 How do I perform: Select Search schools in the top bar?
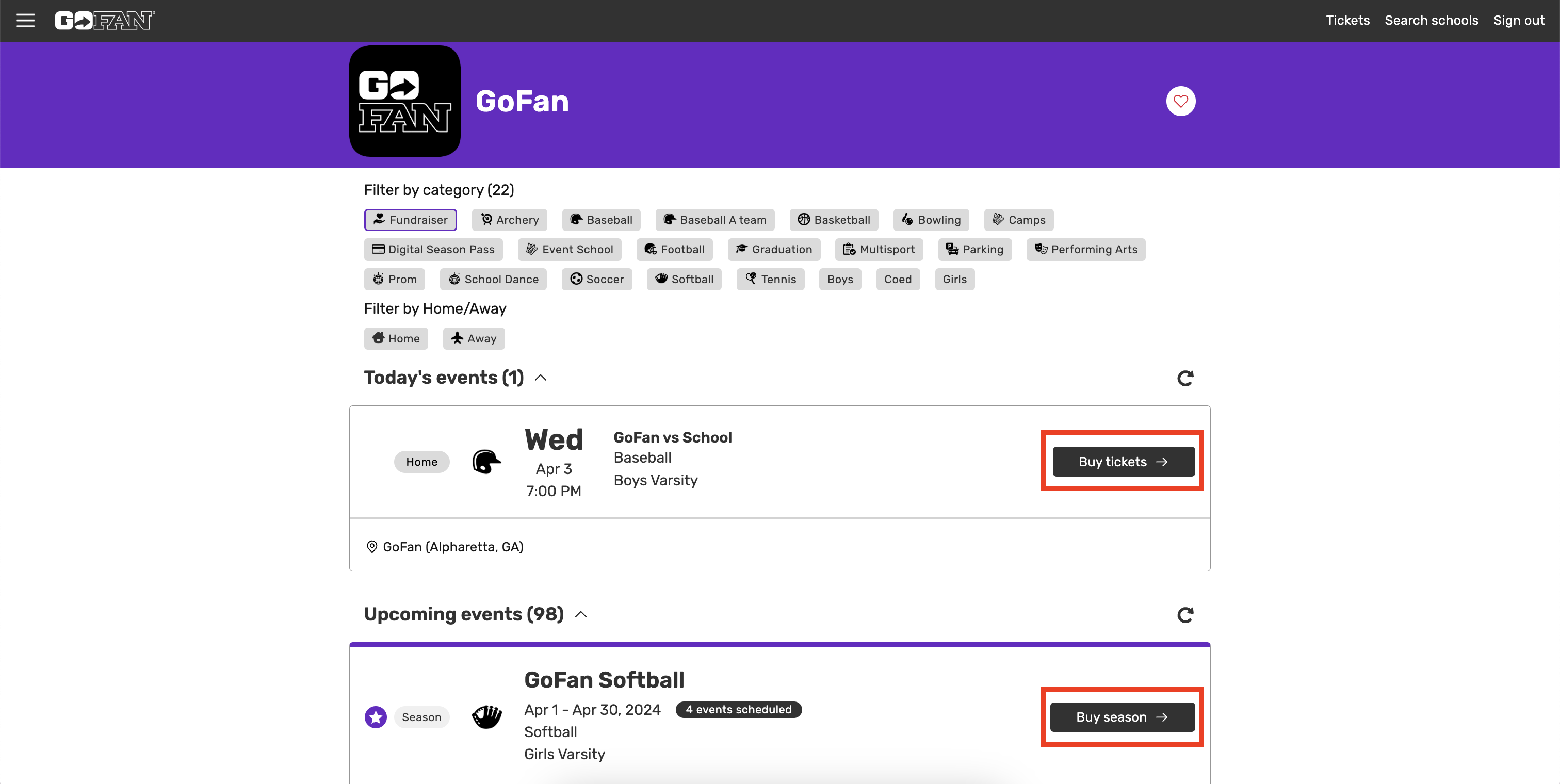(1432, 20)
